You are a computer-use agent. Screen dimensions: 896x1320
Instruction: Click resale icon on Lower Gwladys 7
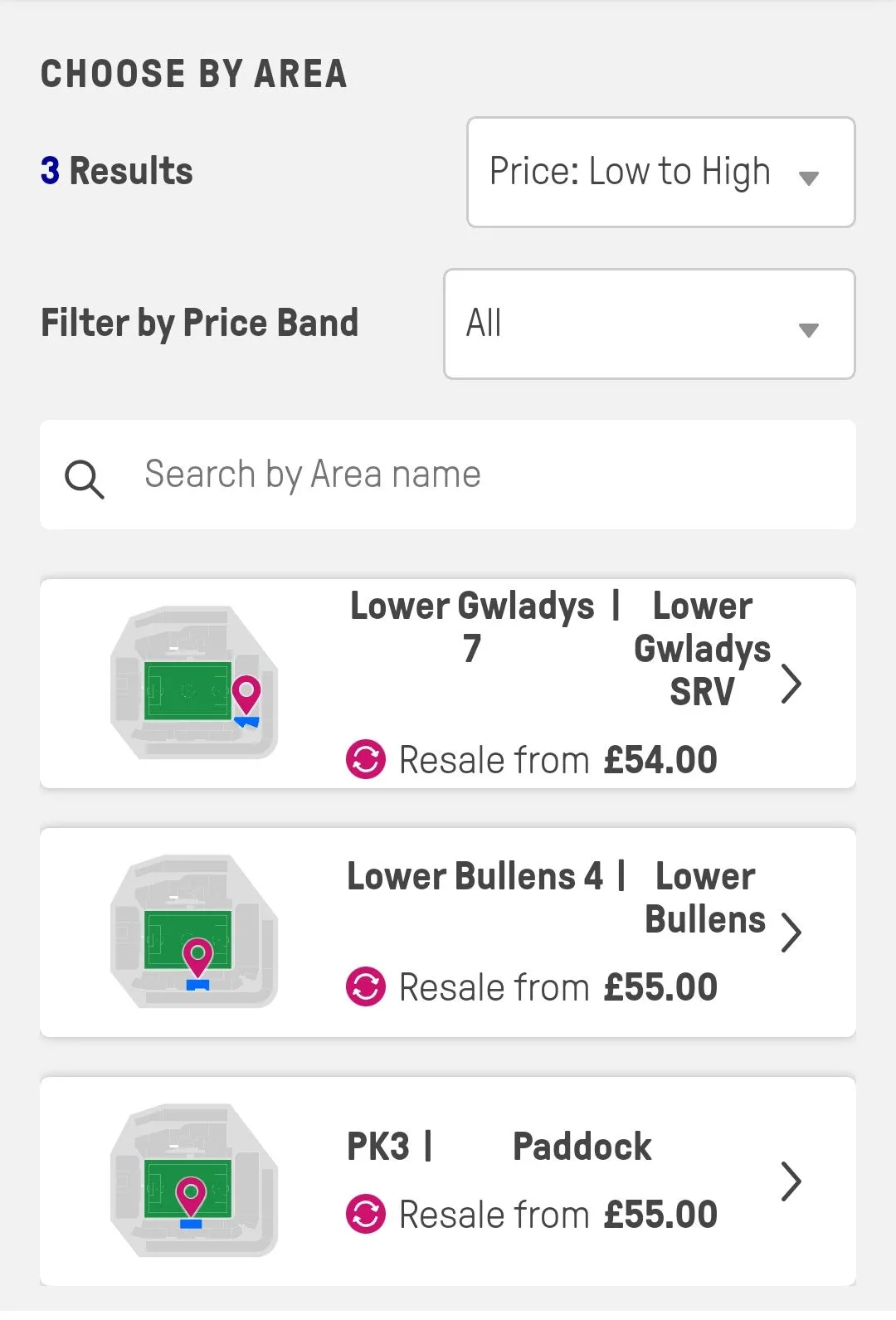(x=366, y=759)
